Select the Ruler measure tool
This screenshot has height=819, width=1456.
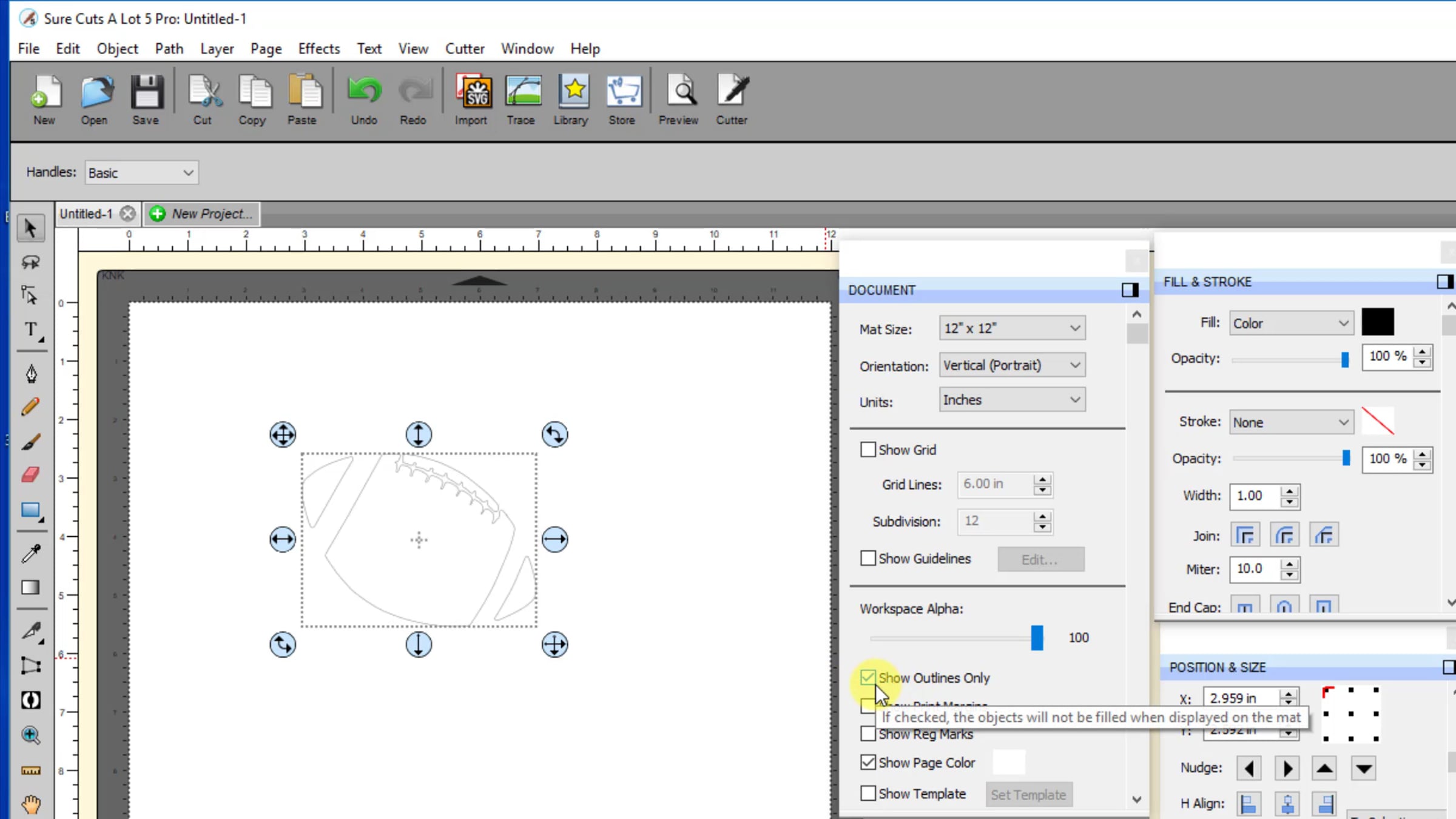tap(30, 770)
